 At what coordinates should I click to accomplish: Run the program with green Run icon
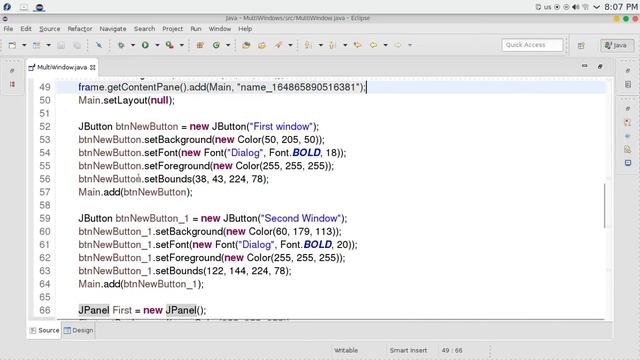coord(145,45)
